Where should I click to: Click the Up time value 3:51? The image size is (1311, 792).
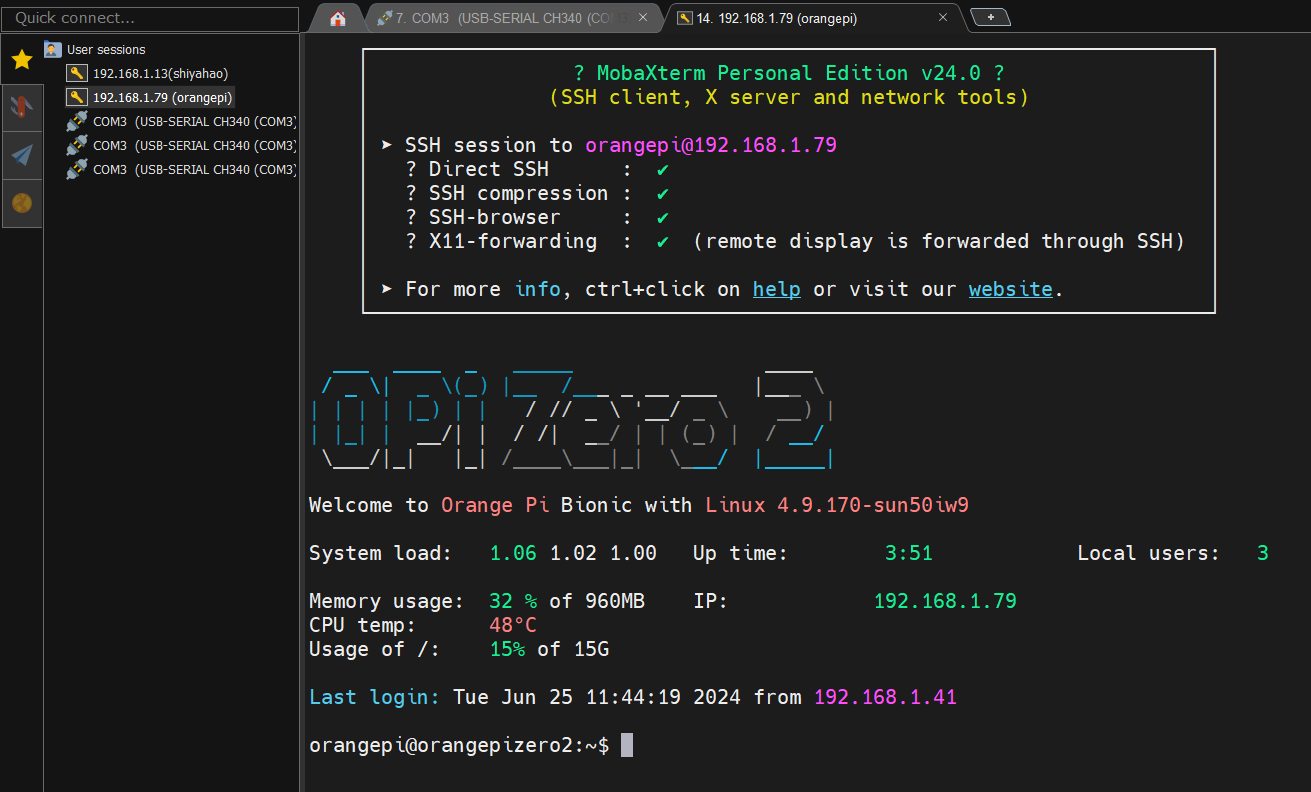pos(909,553)
